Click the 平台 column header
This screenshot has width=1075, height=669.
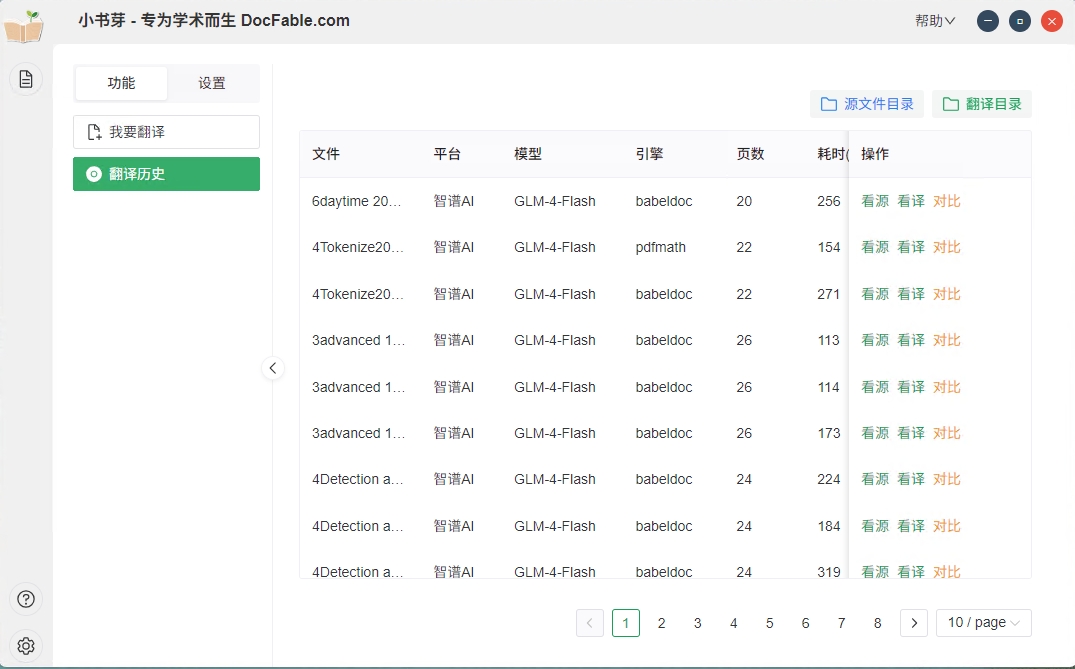[x=447, y=154]
